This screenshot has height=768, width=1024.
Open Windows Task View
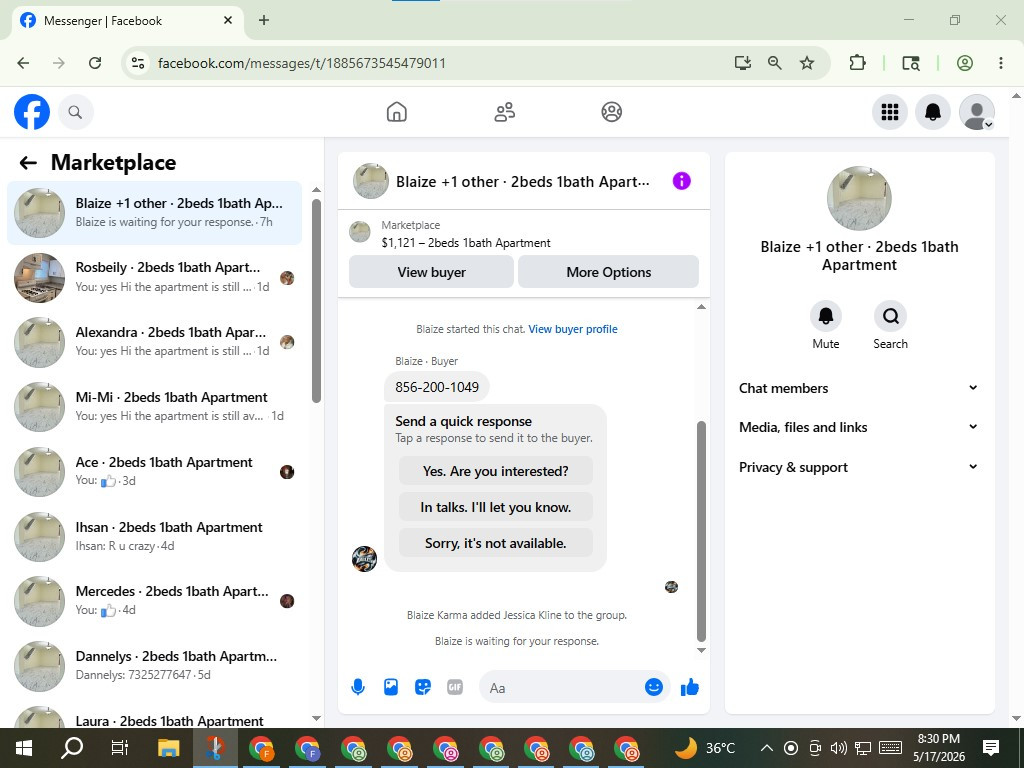pos(120,748)
